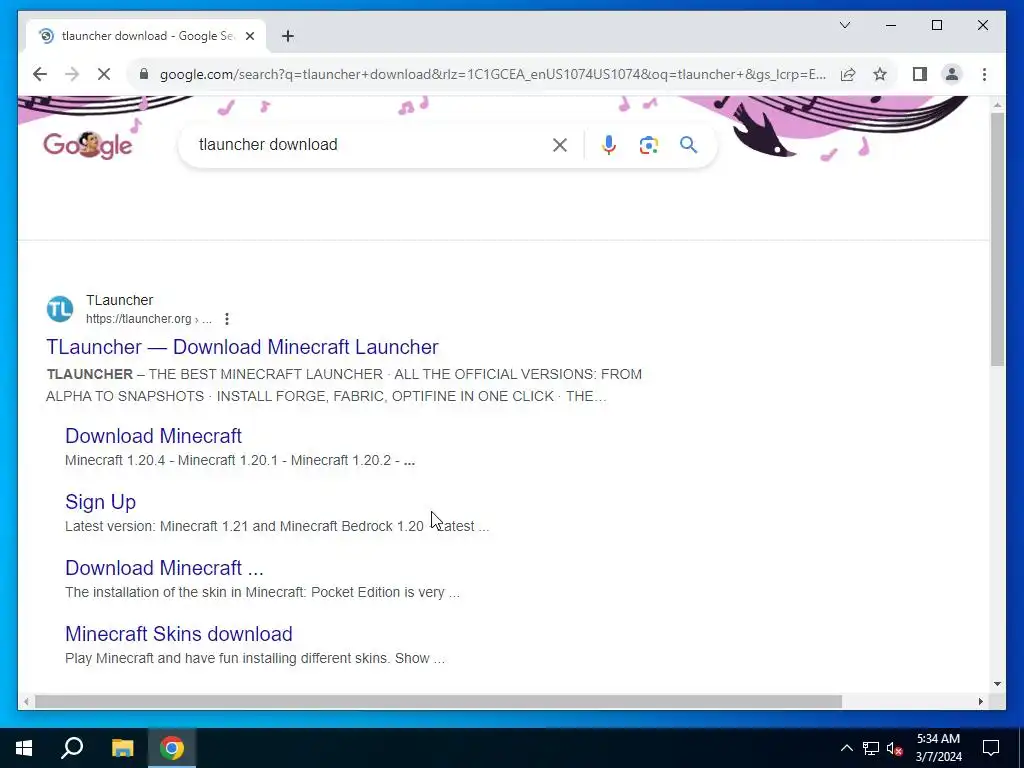Open the 'Download Minecraft ...' sitelink
Image resolution: width=1024 pixels, height=768 pixels.
165,568
